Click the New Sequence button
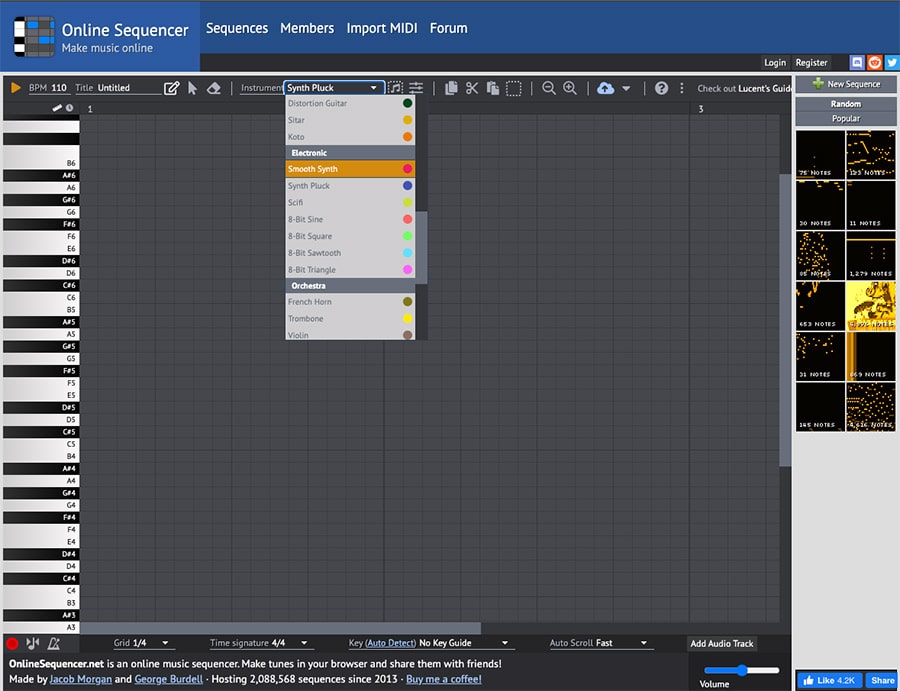This screenshot has height=691, width=900. point(846,84)
